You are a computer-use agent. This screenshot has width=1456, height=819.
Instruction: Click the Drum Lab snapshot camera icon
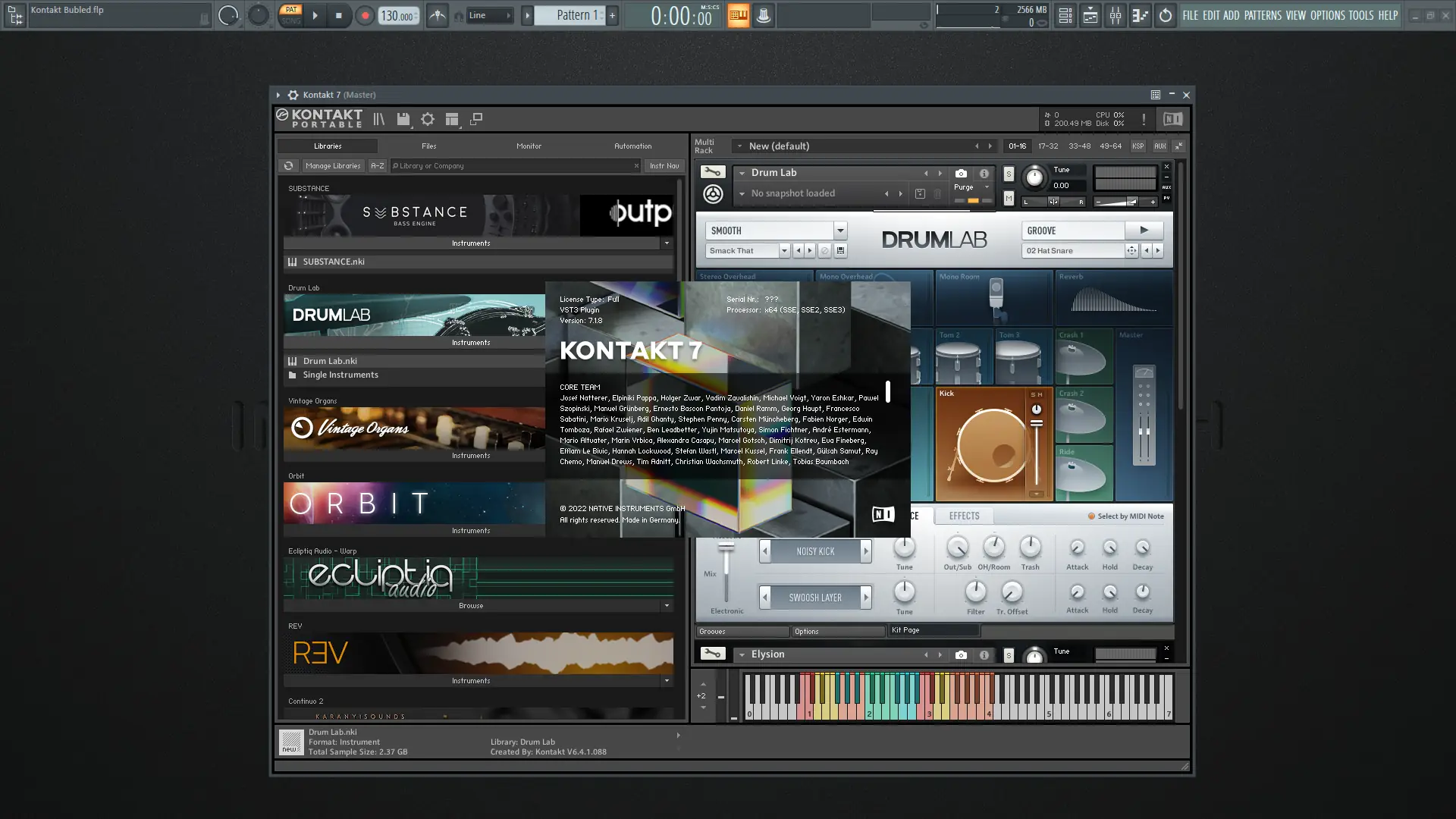(x=961, y=174)
